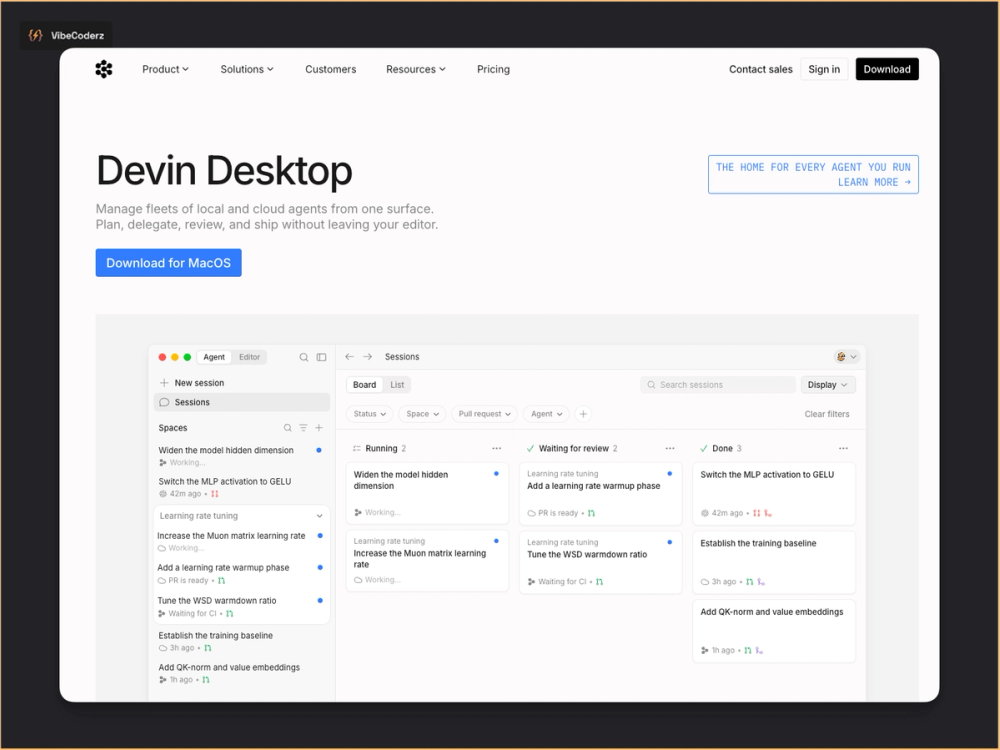Click the add filter plus button
This screenshot has height=750, width=1000.
583,414
